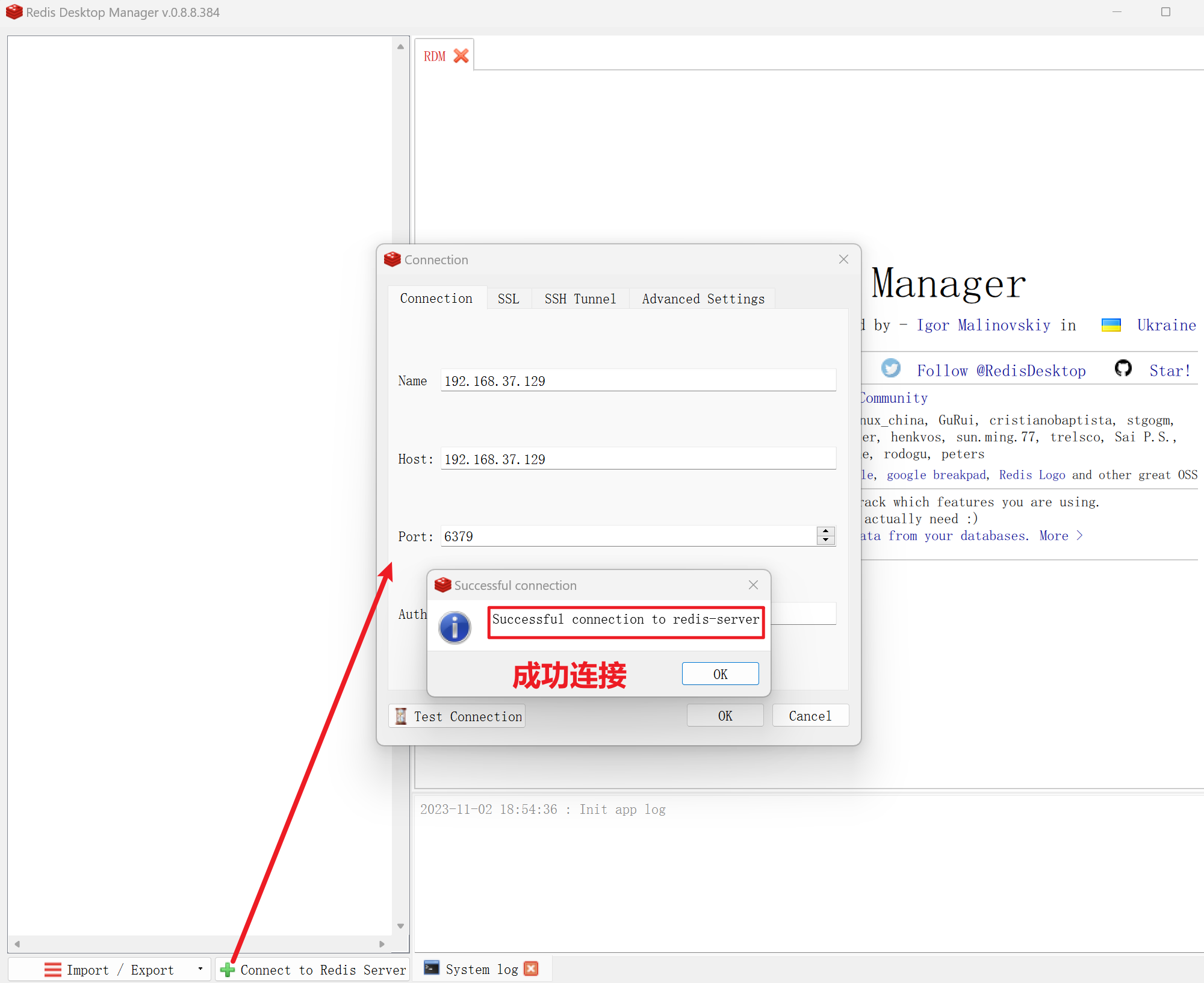
Task: Close the System log panel icon
Action: pyautogui.click(x=531, y=969)
